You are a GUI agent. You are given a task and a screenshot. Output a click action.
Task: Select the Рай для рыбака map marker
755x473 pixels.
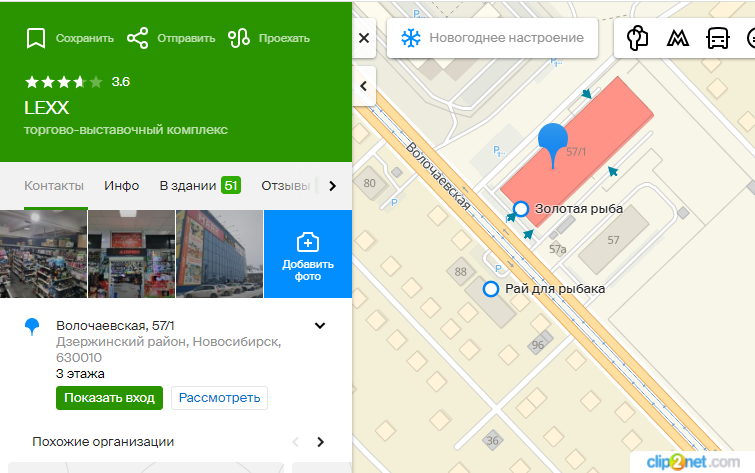[490, 289]
